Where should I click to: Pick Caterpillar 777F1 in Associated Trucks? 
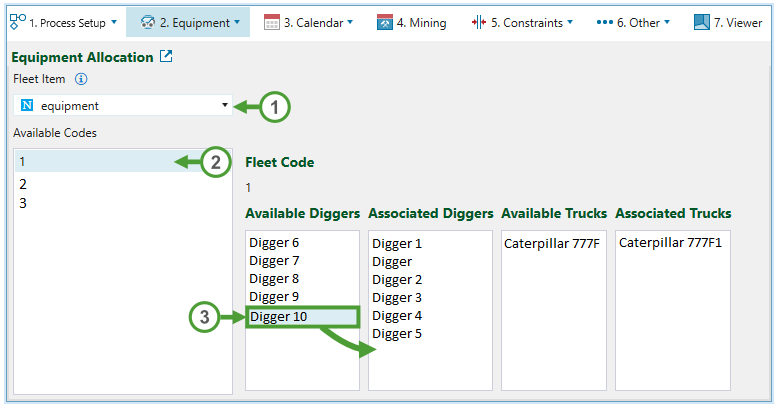pyautogui.click(x=670, y=242)
